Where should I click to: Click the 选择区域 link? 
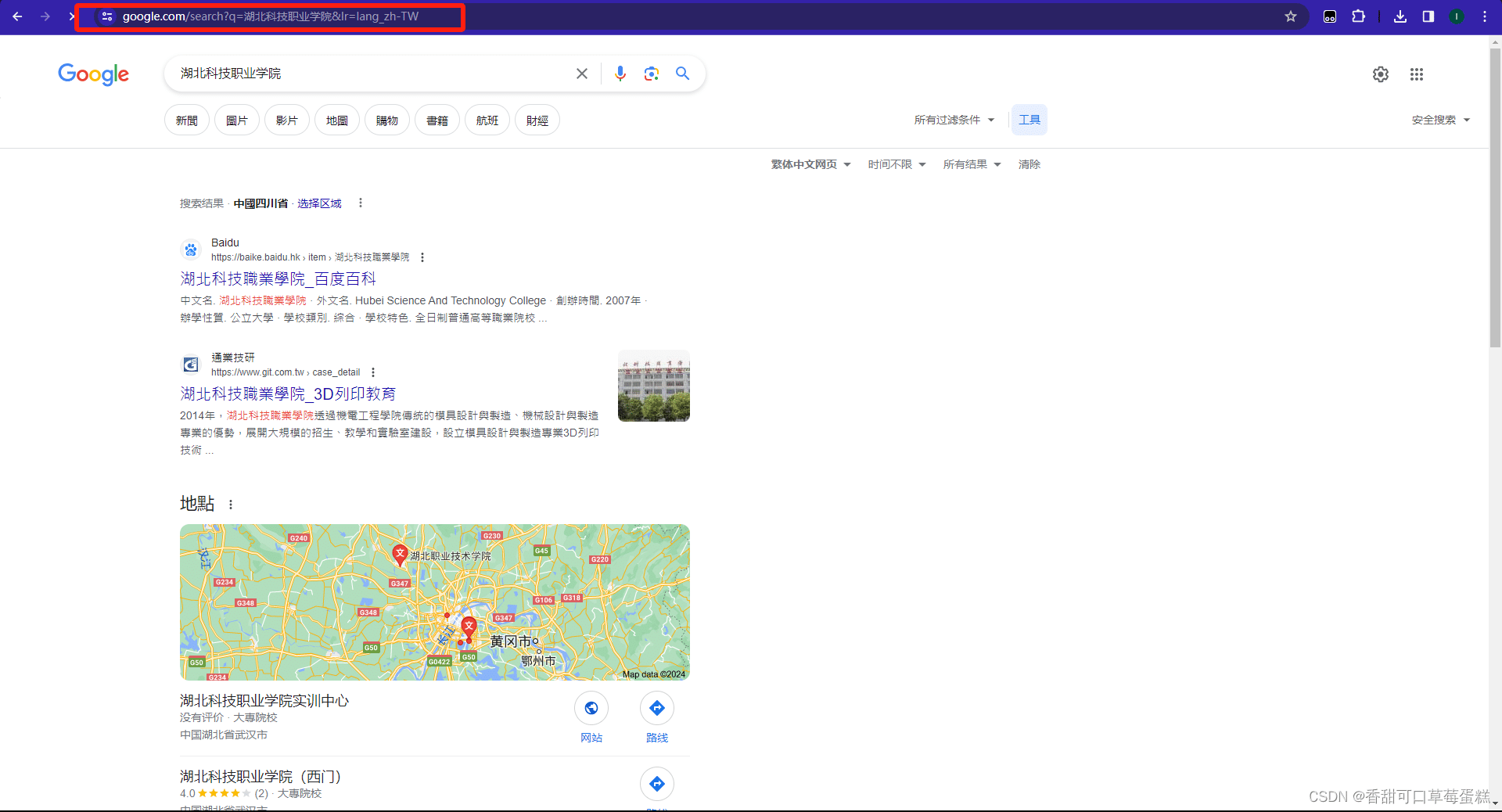[319, 203]
